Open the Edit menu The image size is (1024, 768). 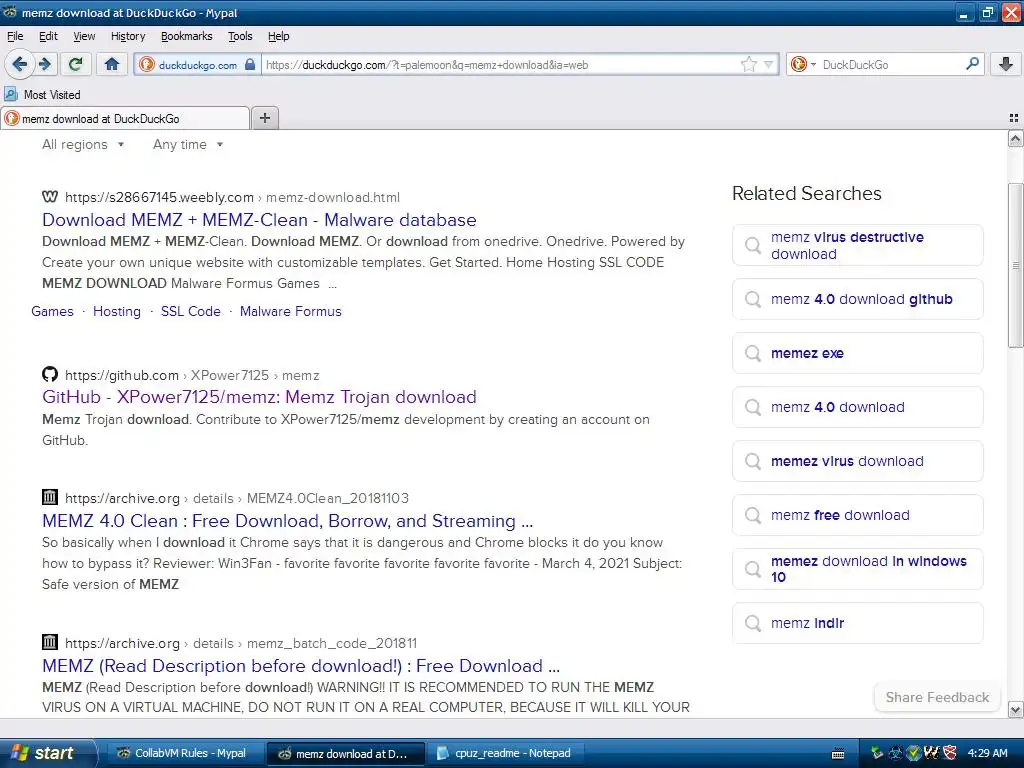[x=48, y=36]
